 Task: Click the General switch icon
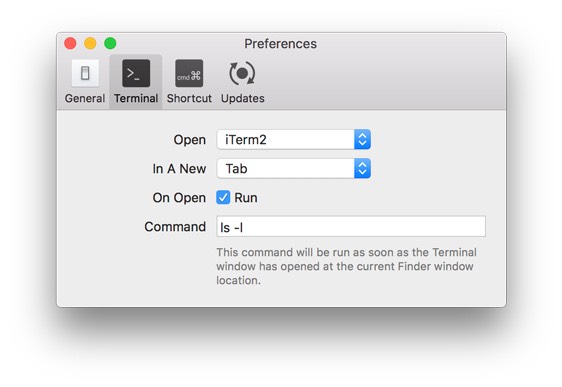[x=85, y=73]
